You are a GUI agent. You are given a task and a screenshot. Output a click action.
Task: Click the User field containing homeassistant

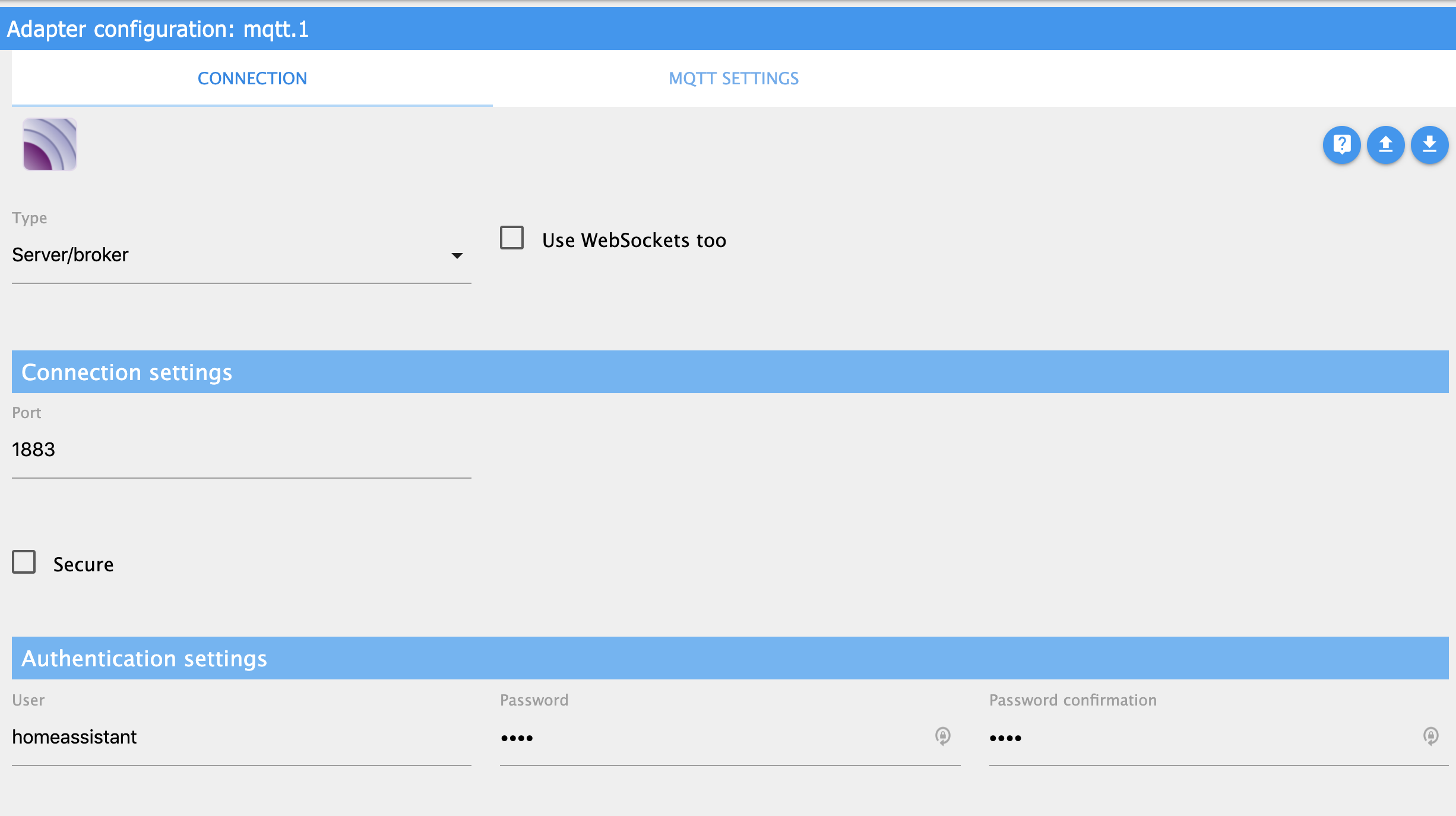241,737
